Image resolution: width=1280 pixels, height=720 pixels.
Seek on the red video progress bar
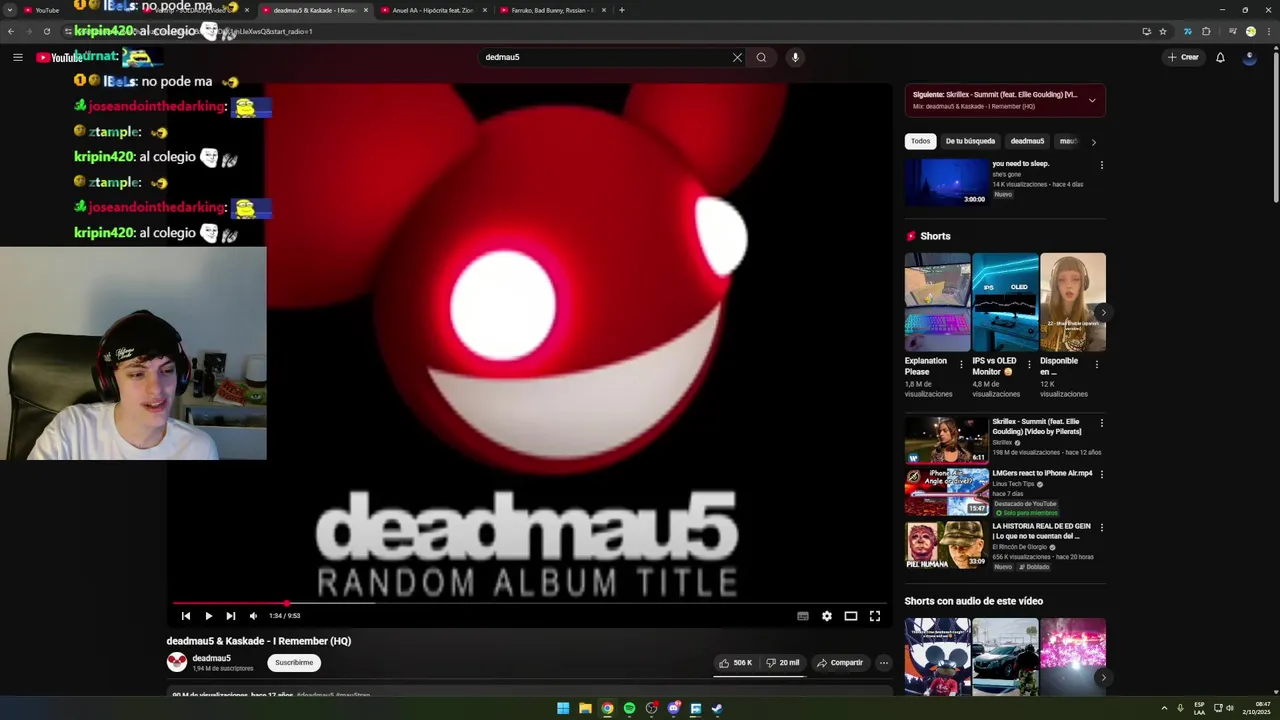[530, 603]
